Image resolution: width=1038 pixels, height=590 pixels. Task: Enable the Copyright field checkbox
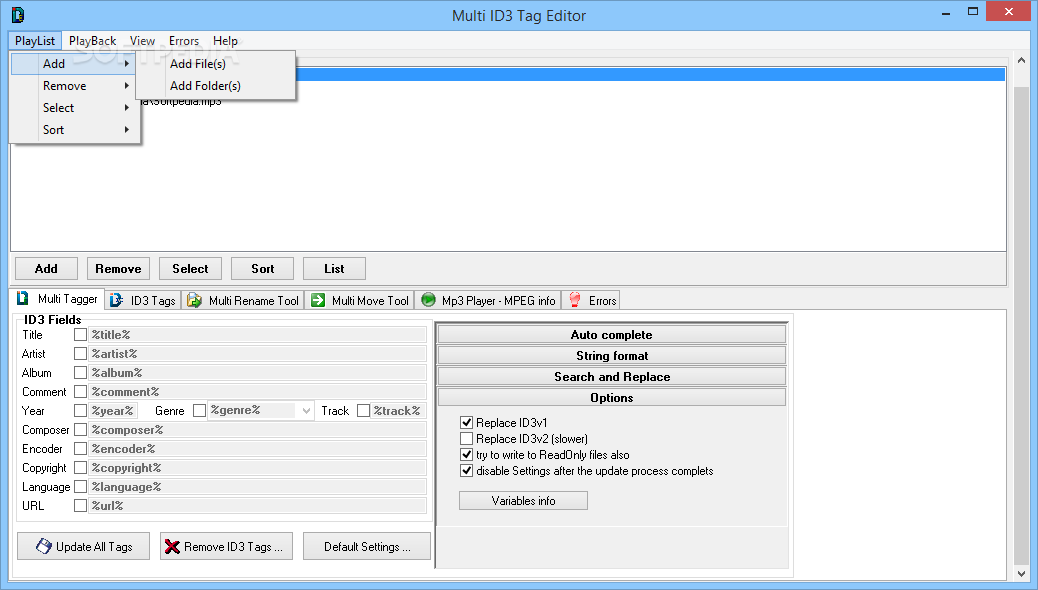[x=80, y=467]
